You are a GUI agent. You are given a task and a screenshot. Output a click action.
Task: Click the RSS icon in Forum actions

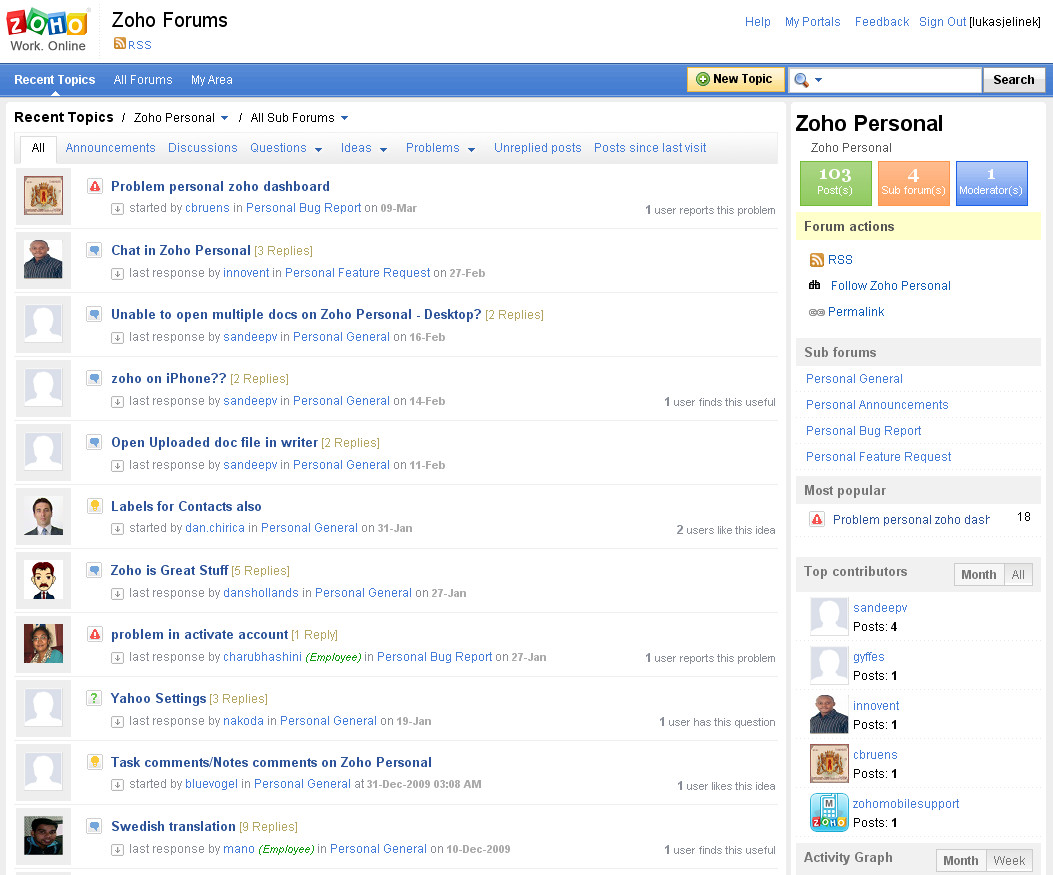[817, 260]
